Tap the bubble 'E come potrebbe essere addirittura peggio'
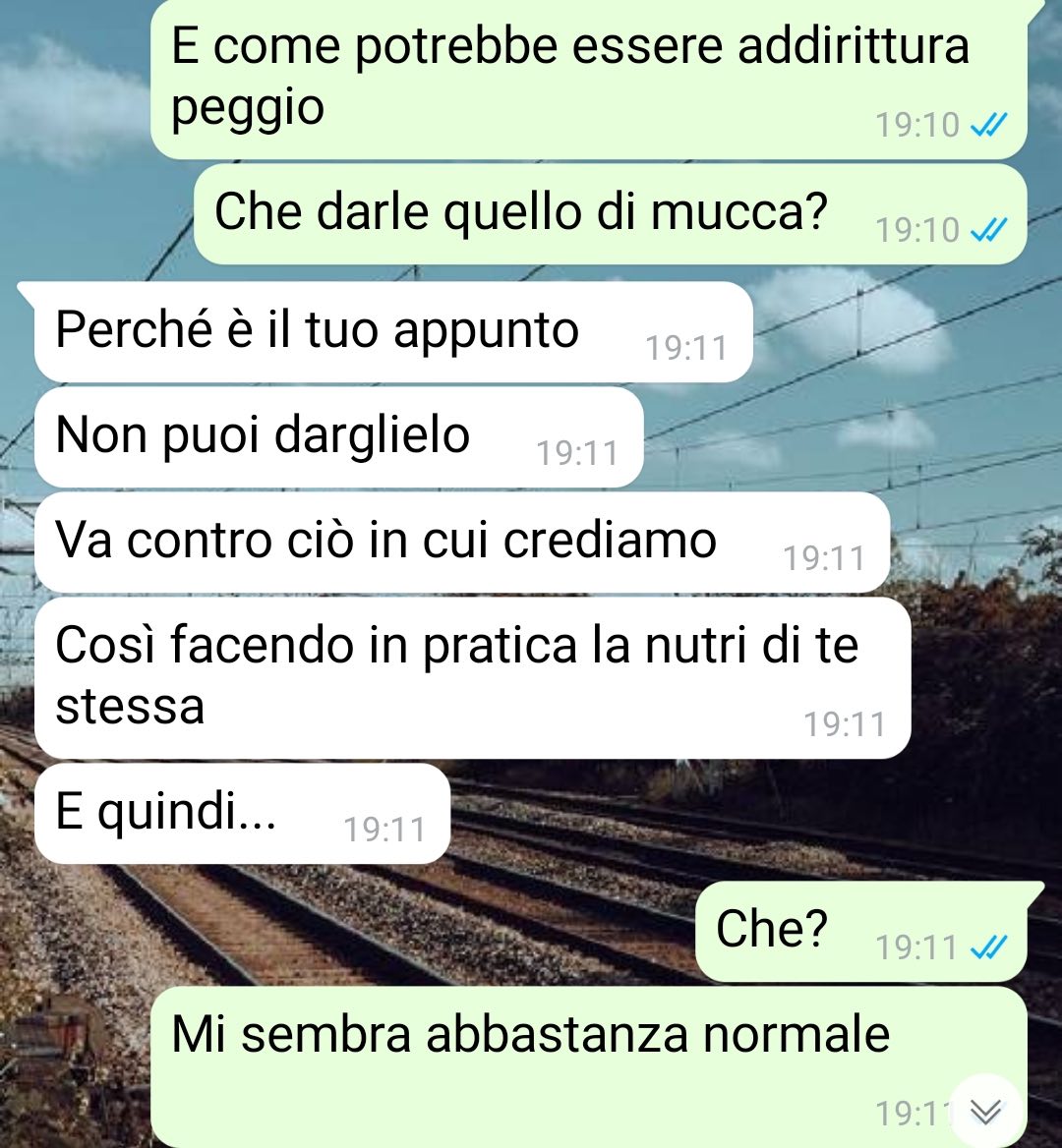Viewport: 1062px width, 1148px height. [588, 79]
